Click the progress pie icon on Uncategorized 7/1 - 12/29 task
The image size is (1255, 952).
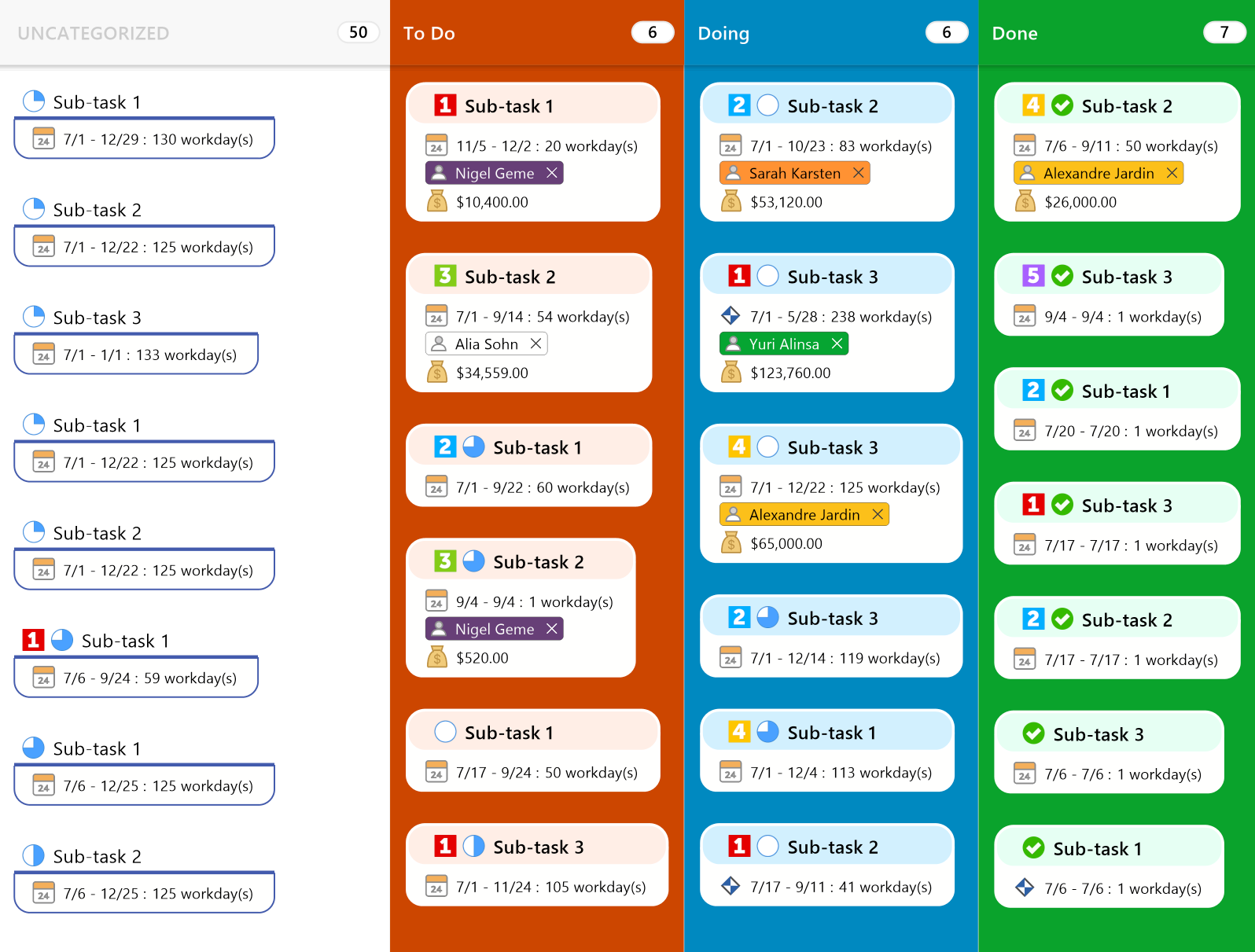point(34,101)
